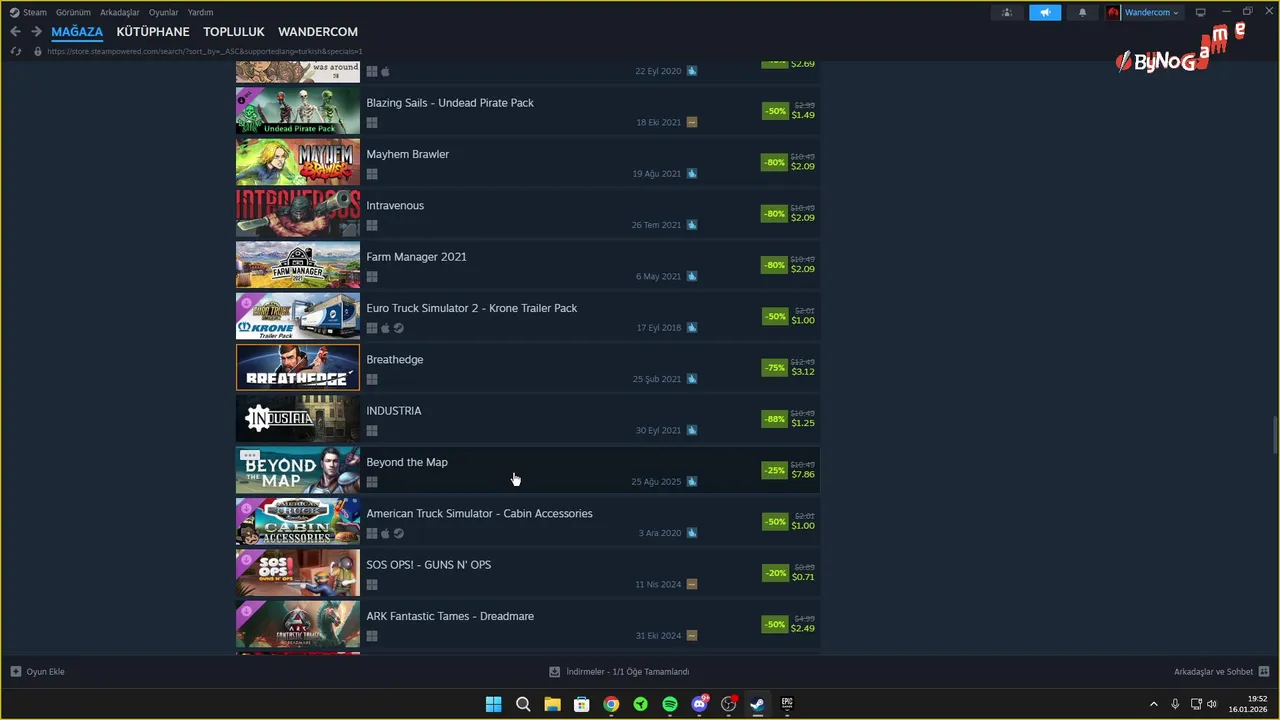Image resolution: width=1280 pixels, height=720 pixels.
Task: Click the Krone Trailer Pack thumbnail
Action: (x=298, y=316)
